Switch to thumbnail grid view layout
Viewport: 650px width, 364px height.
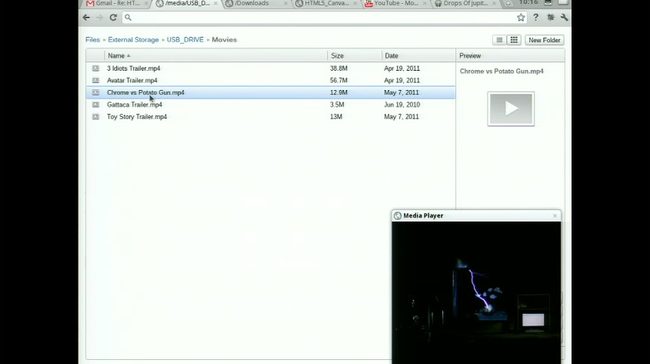[x=514, y=40]
